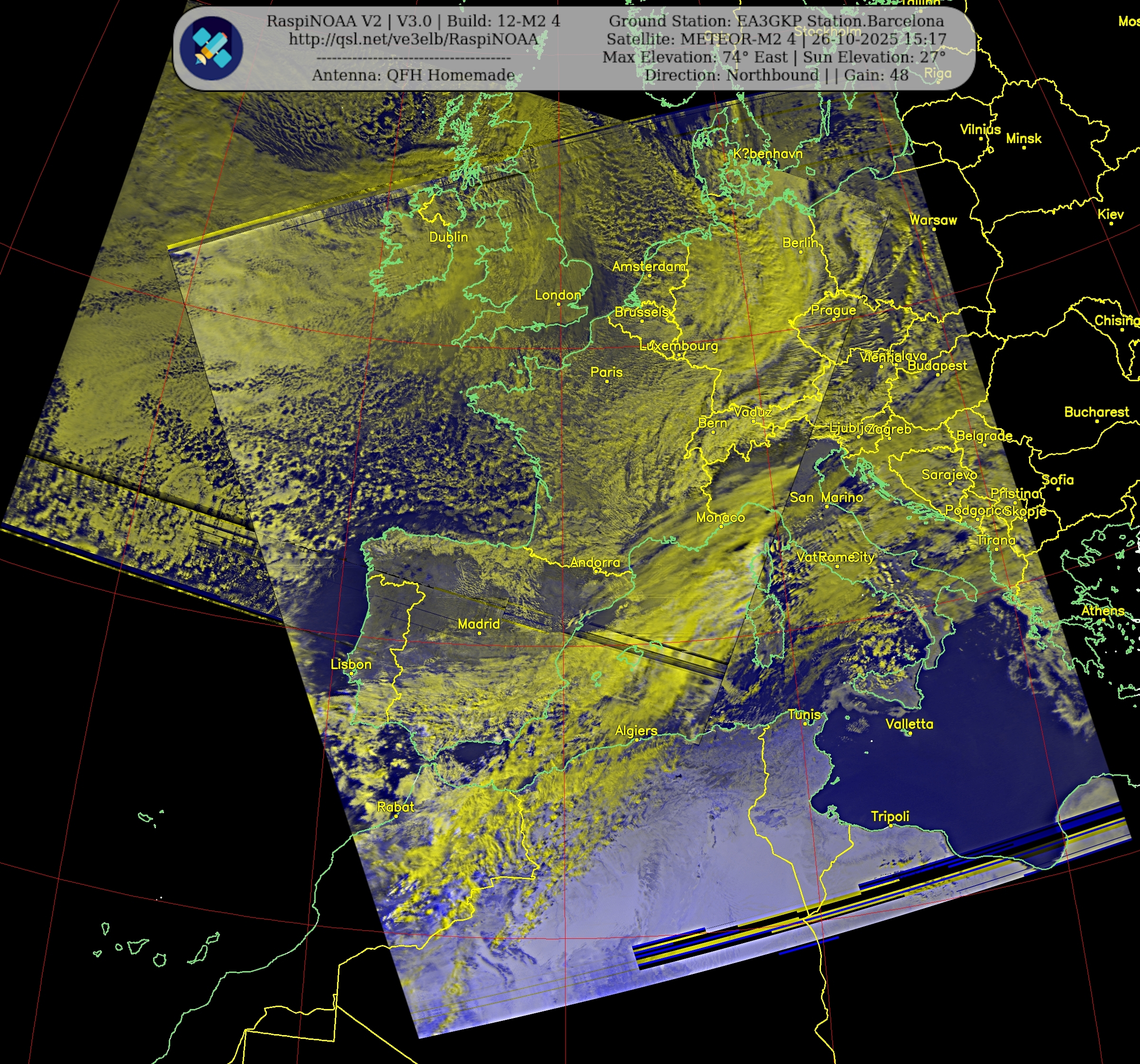The image size is (1140, 1064).
Task: Click the London city label
Action: click(x=557, y=295)
